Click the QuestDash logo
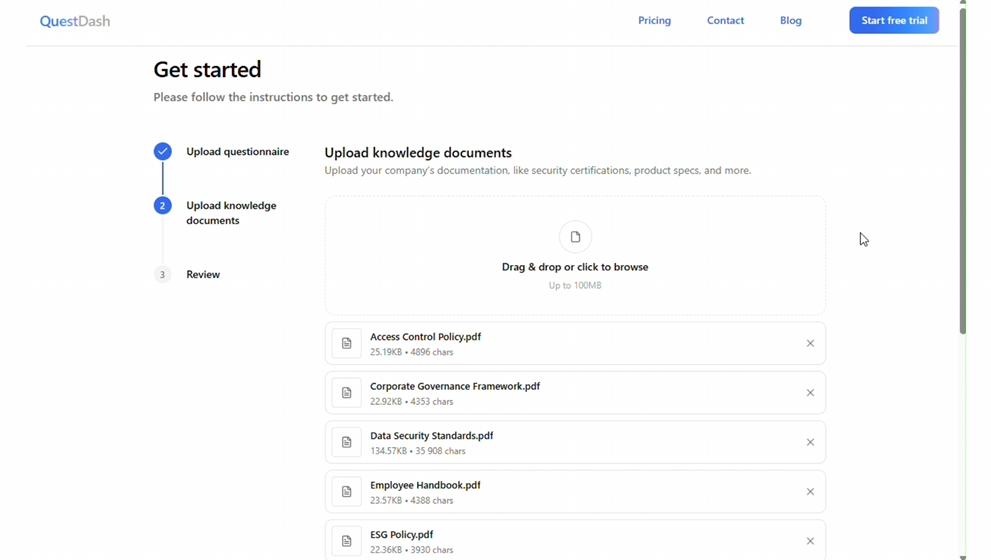This screenshot has width=991, height=560. [x=75, y=21]
